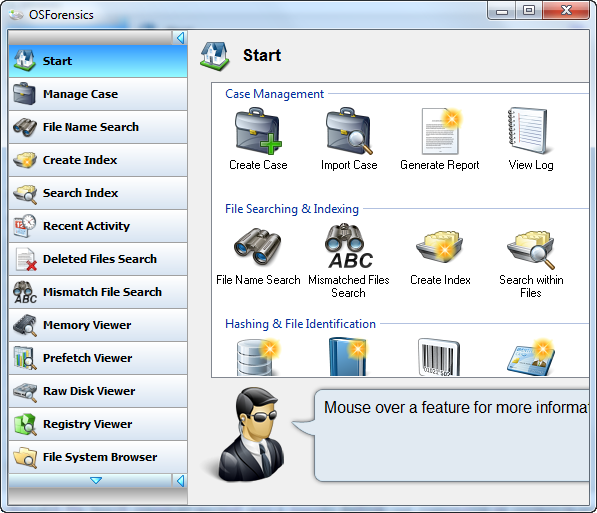
Task: Click Create Index icon in main panel
Action: click(440, 246)
